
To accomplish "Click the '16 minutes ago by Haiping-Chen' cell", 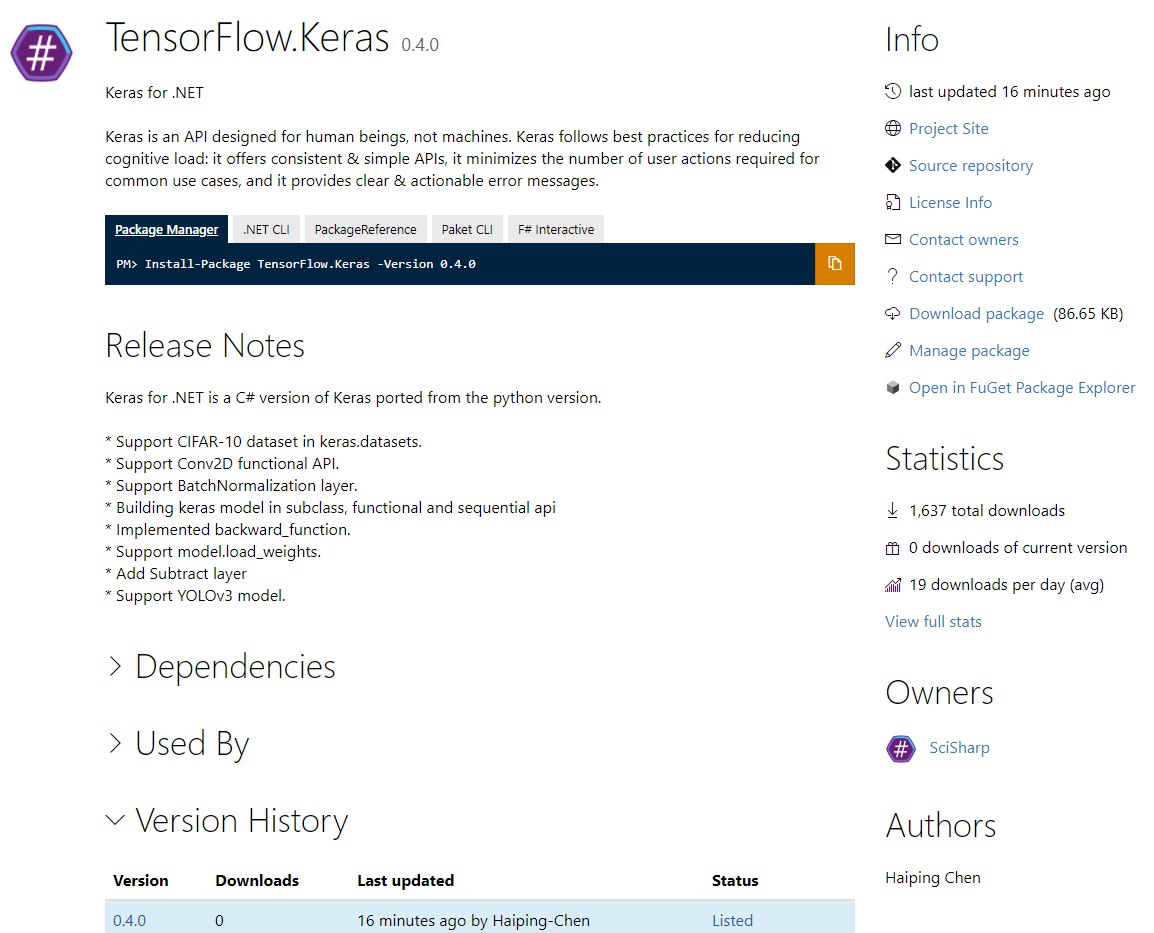I will pyautogui.click(x=473, y=920).
